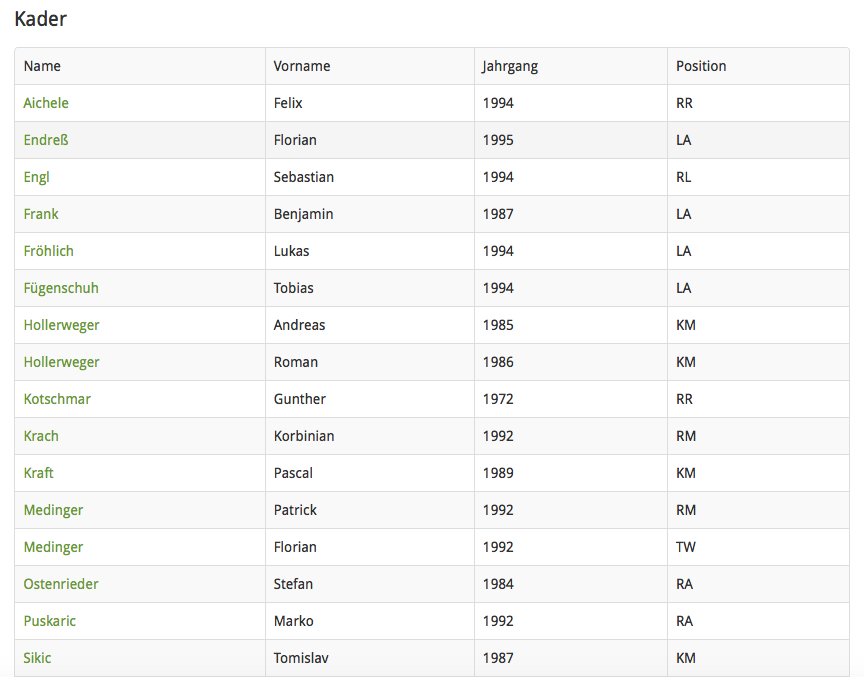
Task: Click the Position column header
Action: pos(701,66)
